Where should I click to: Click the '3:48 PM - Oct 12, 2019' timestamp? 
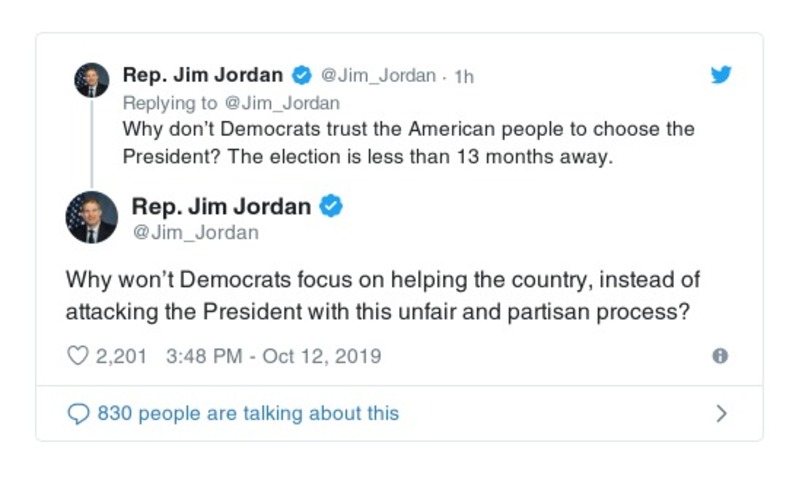pos(267,356)
